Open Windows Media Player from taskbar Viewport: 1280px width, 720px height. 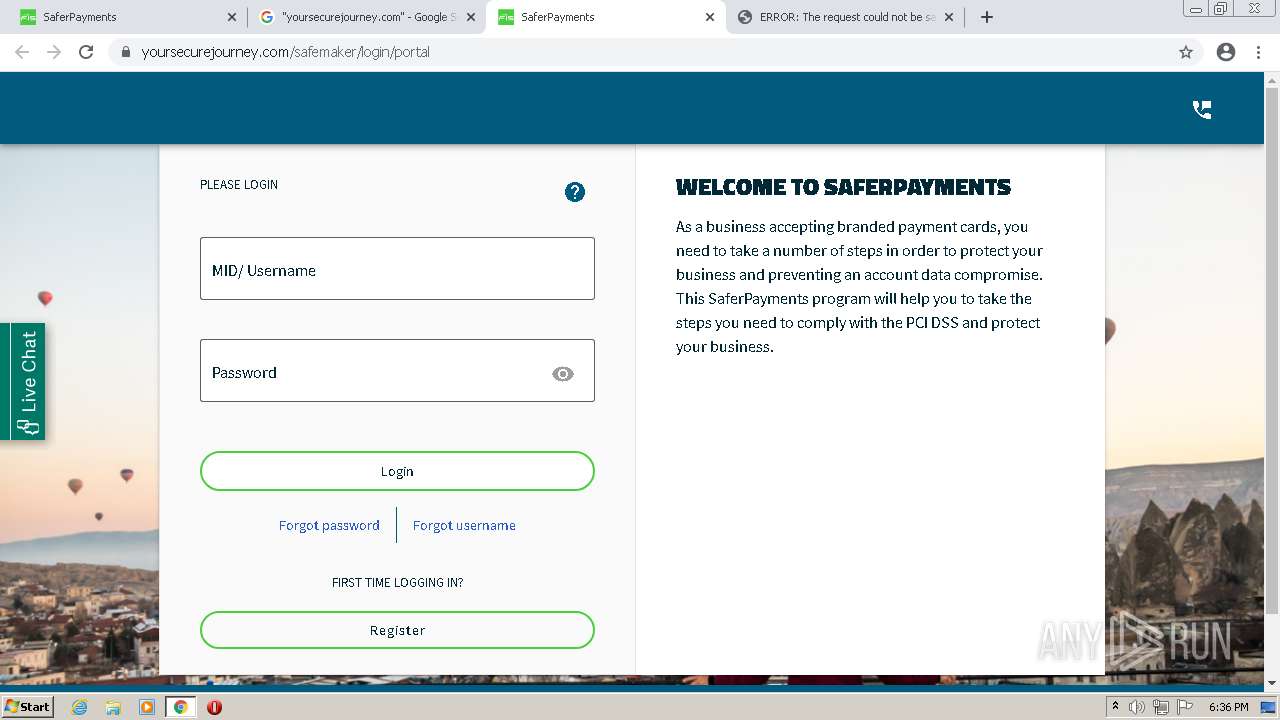[147, 707]
